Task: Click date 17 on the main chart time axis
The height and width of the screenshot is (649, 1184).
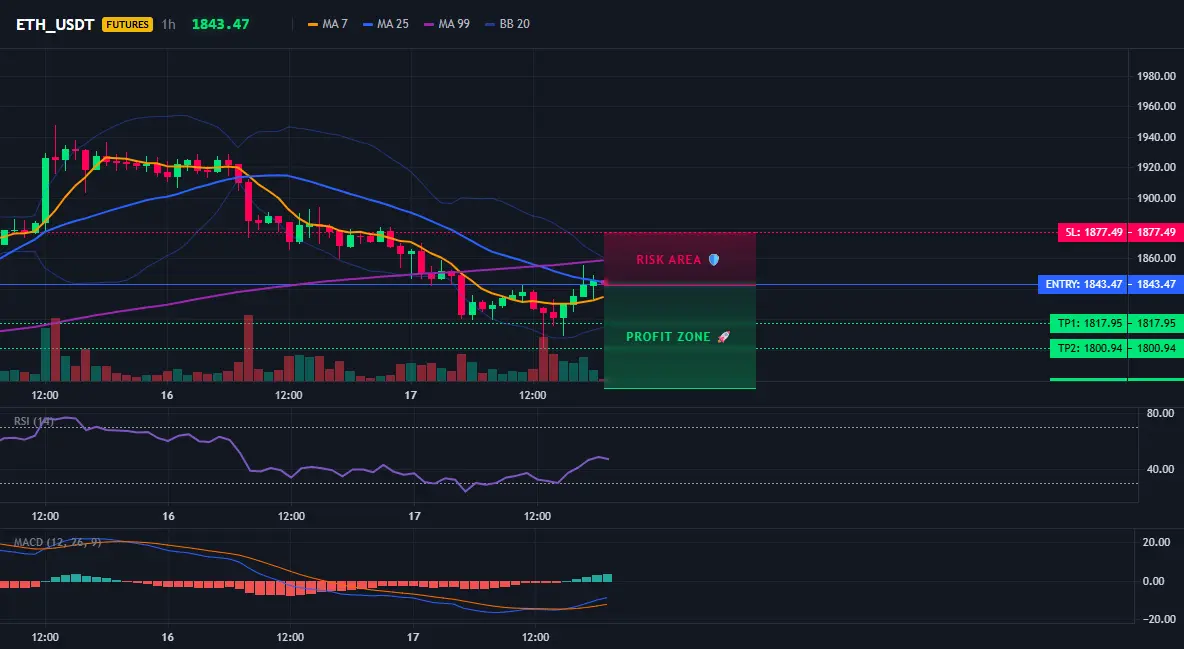Action: pyautogui.click(x=411, y=395)
